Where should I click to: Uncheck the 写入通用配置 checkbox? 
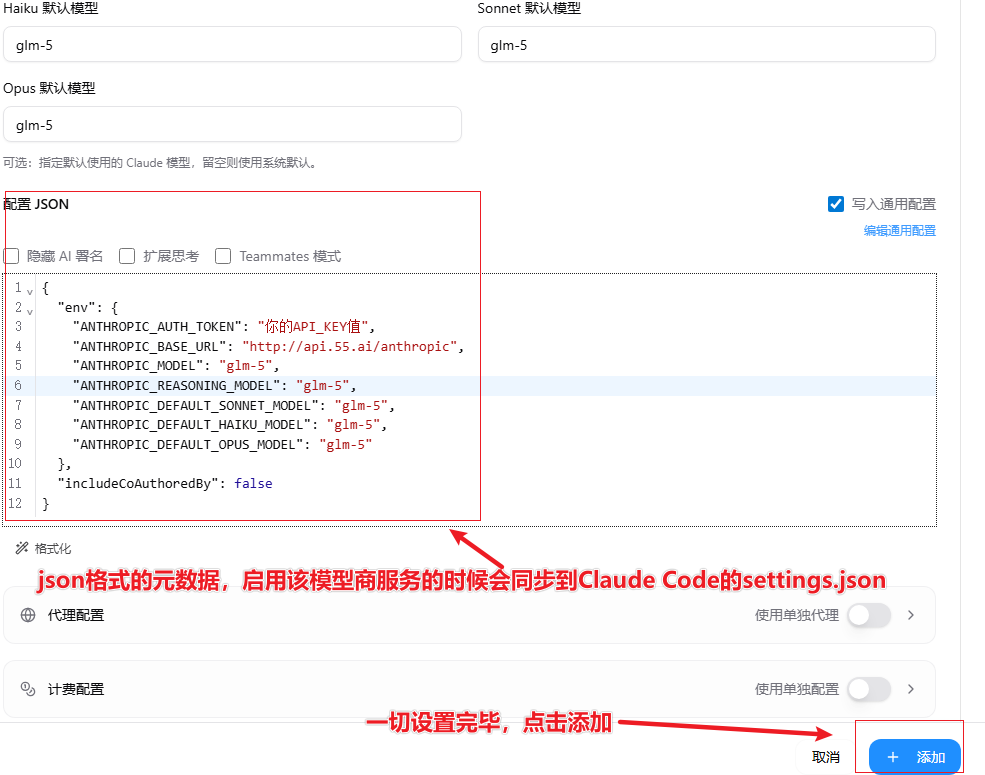[835, 204]
